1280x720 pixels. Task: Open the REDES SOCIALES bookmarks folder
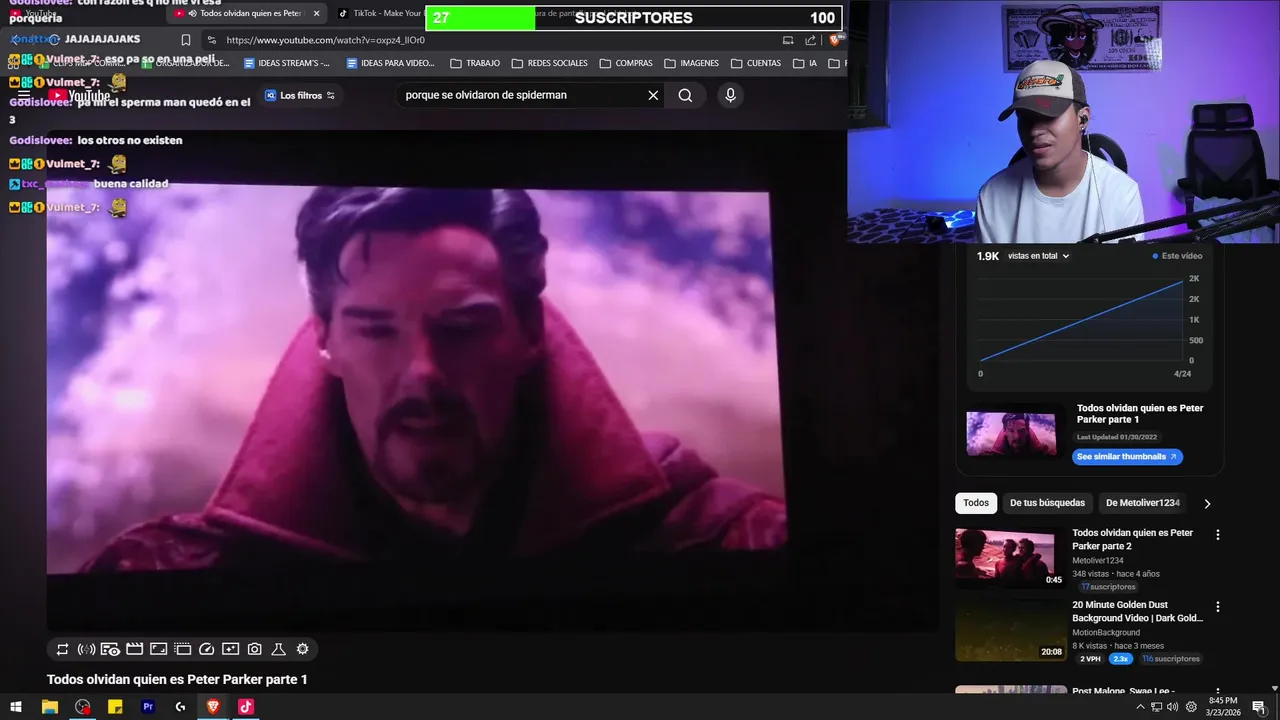[549, 63]
